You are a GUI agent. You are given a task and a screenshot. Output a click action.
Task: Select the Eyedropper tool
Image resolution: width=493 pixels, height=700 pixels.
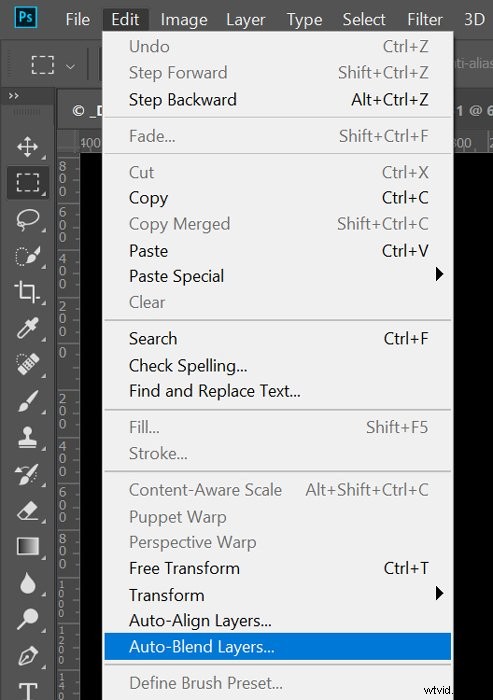pyautogui.click(x=27, y=328)
